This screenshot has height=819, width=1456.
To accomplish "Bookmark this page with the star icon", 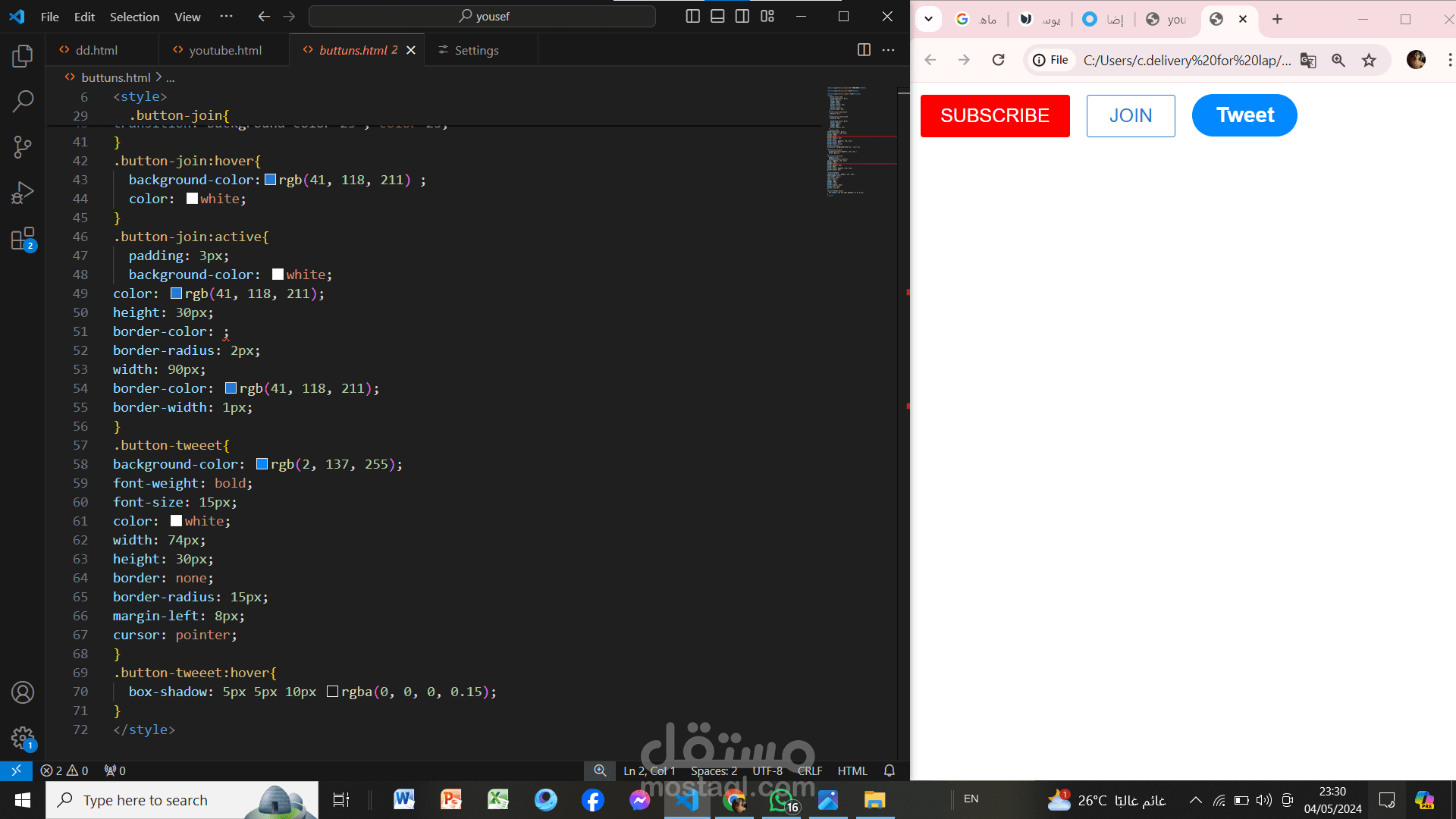I will tap(1369, 60).
